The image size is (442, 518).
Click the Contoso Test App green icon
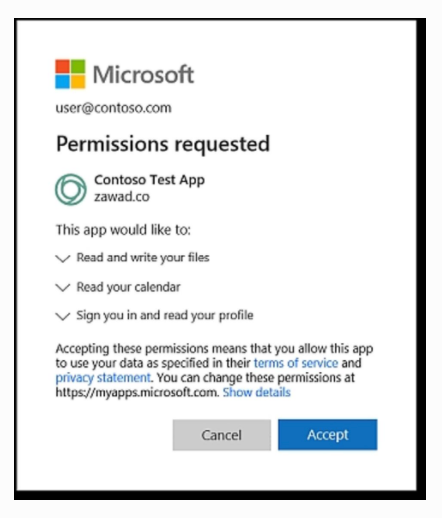pyautogui.click(x=71, y=189)
